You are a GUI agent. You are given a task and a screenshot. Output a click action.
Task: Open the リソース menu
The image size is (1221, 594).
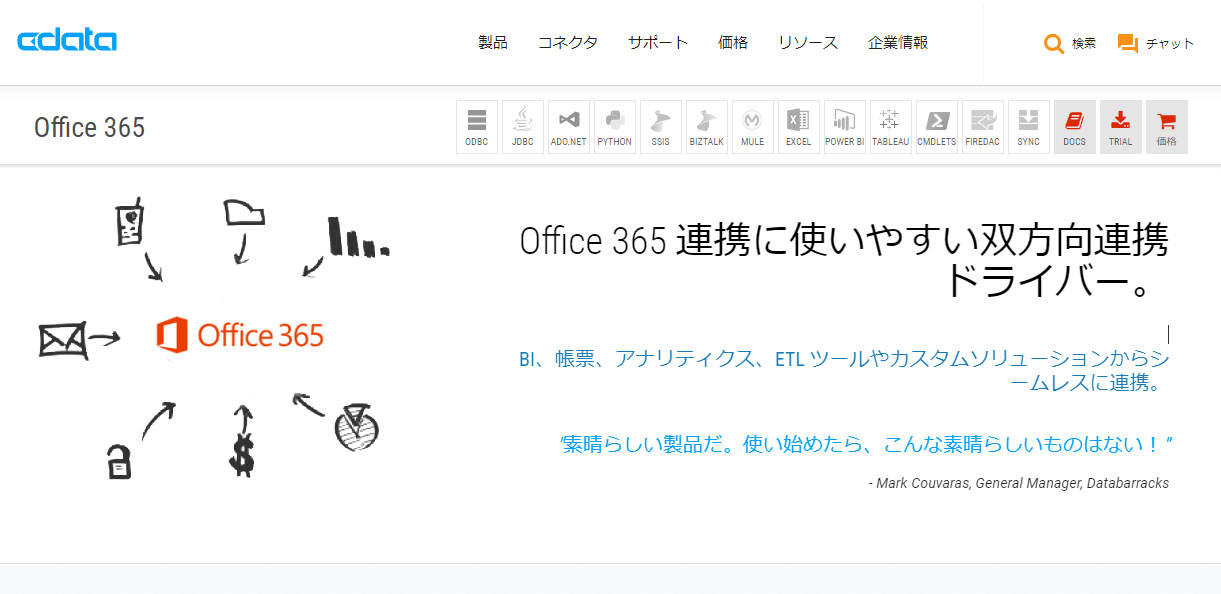808,42
